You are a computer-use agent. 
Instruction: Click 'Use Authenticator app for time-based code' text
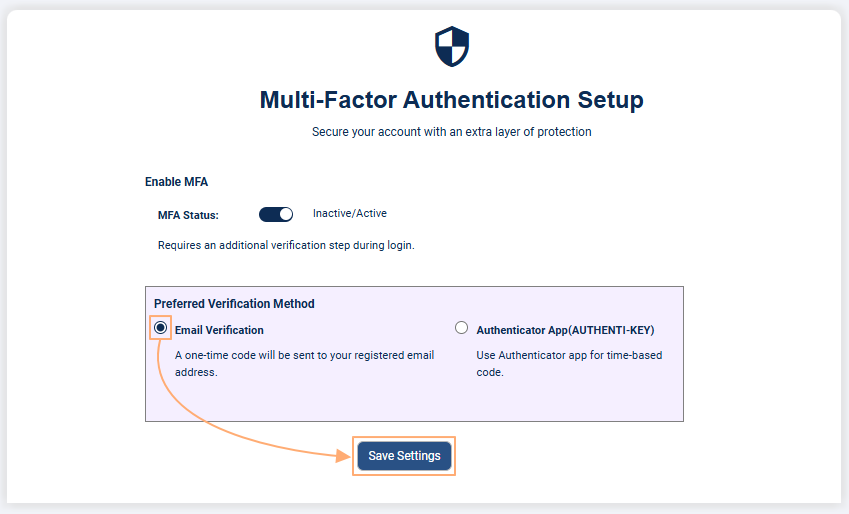(x=569, y=363)
